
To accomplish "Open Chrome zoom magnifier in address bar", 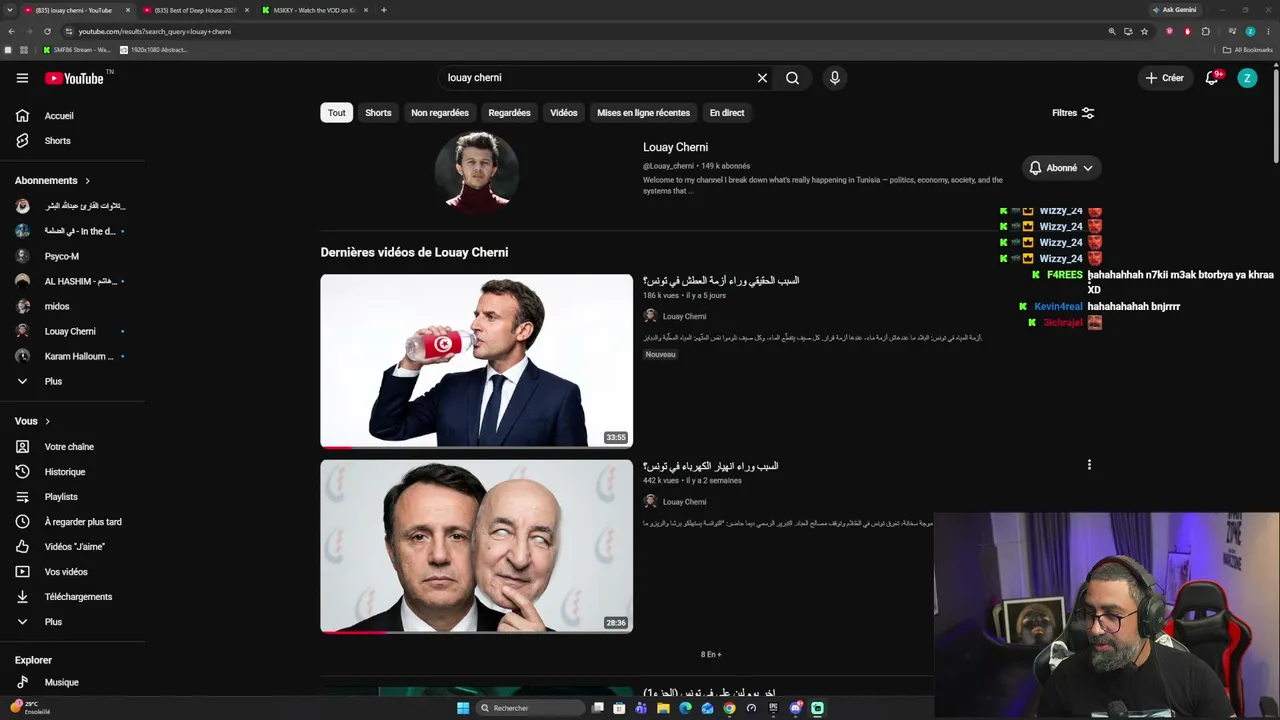I will (x=1112, y=31).
